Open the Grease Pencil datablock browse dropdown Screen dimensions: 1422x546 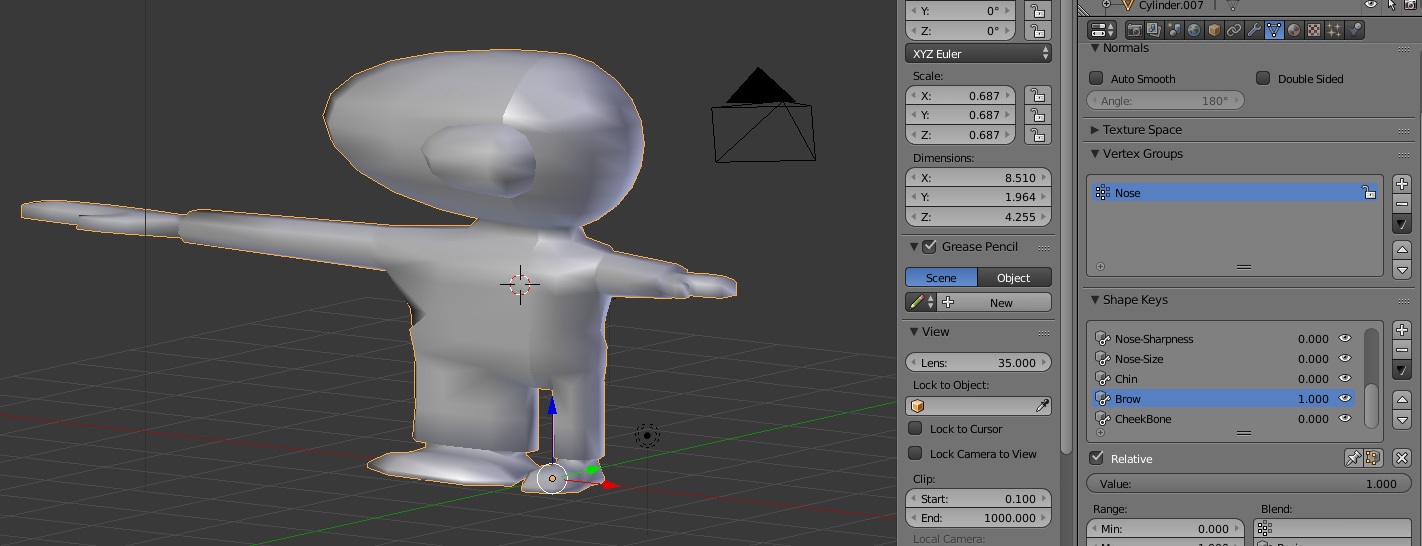pyautogui.click(x=920, y=302)
